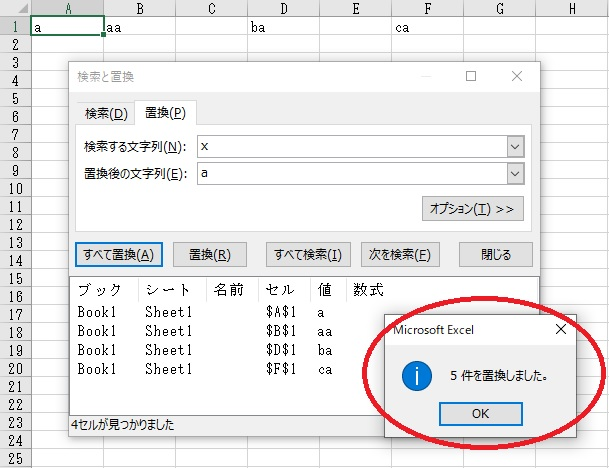Select cell B1 containing aa
The height and width of the screenshot is (468, 609).
(x=139, y=26)
